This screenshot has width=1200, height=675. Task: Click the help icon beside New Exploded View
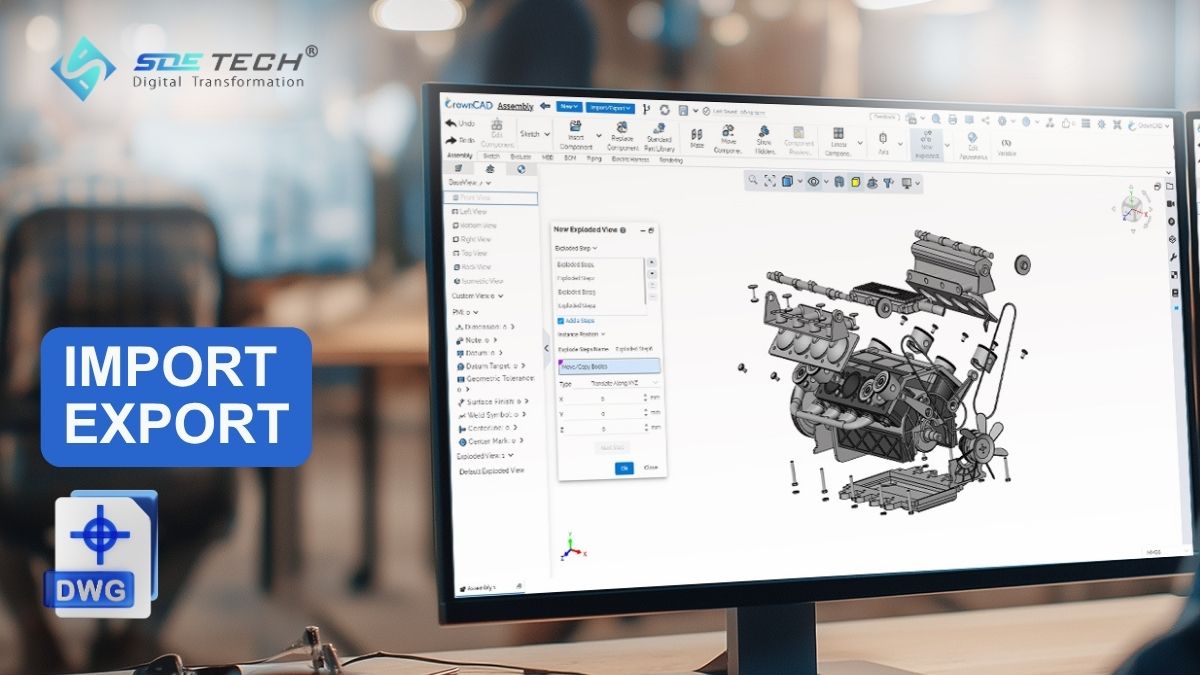tap(623, 230)
